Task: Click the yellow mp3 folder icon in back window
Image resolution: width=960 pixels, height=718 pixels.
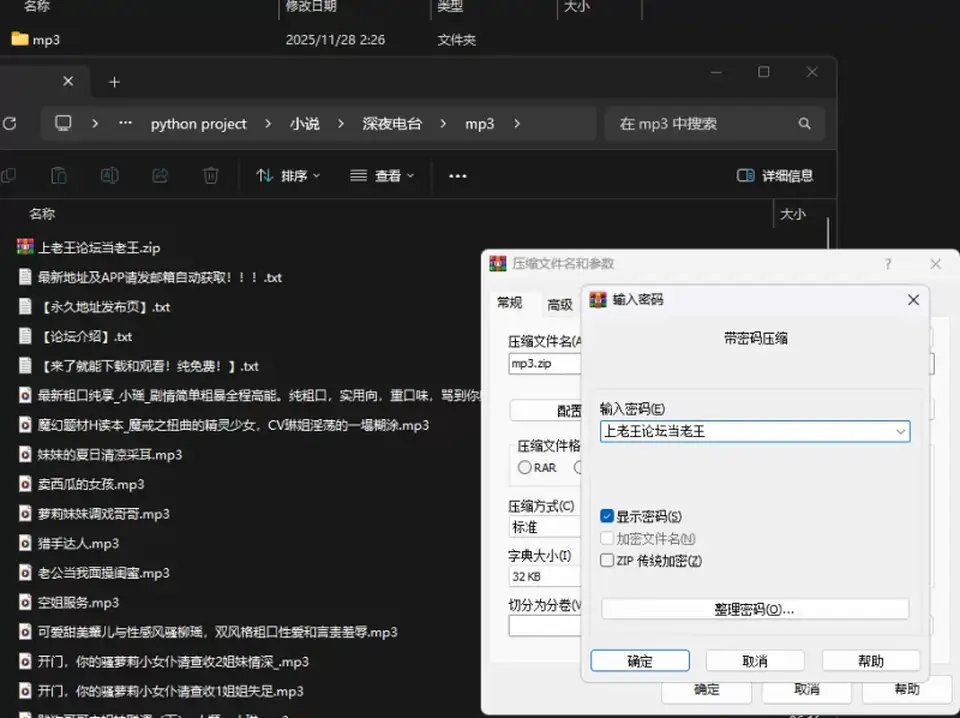Action: click(x=20, y=39)
